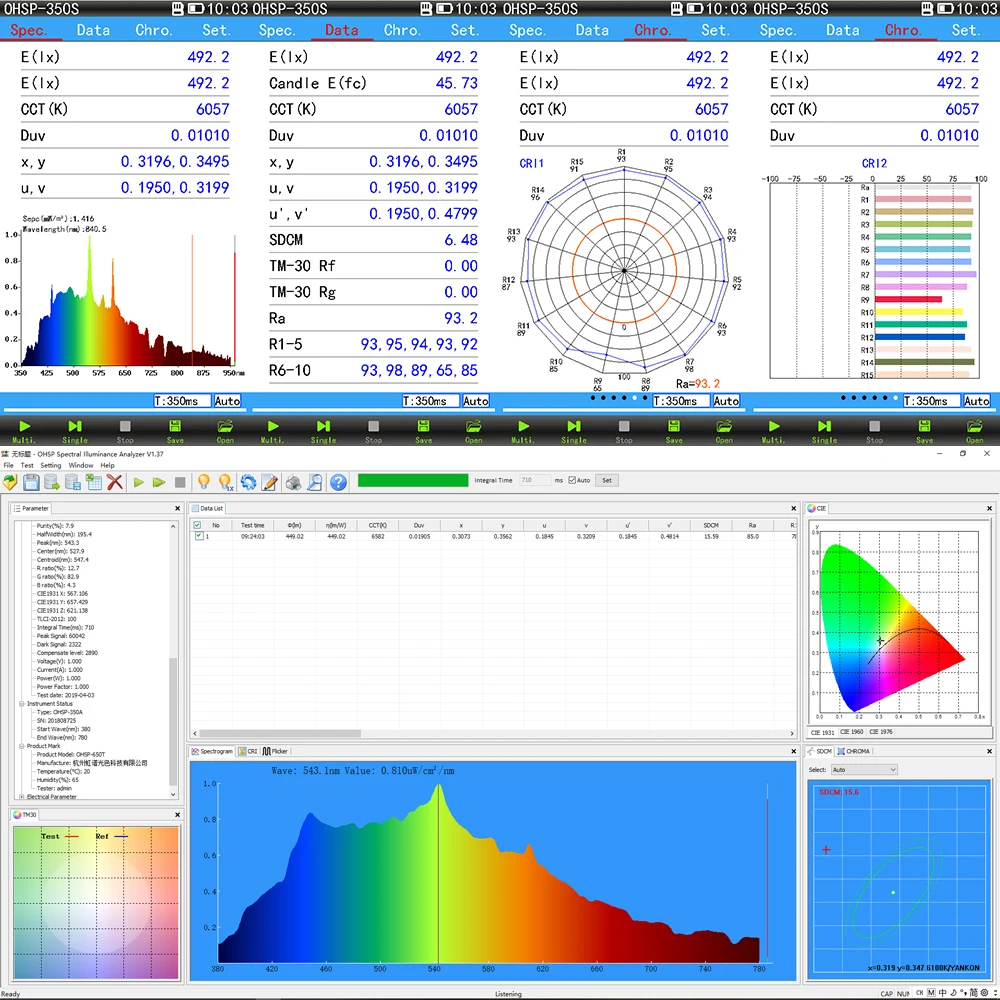Click the red X delete toolbar icon
The width and height of the screenshot is (1000, 1000).
pyautogui.click(x=115, y=482)
